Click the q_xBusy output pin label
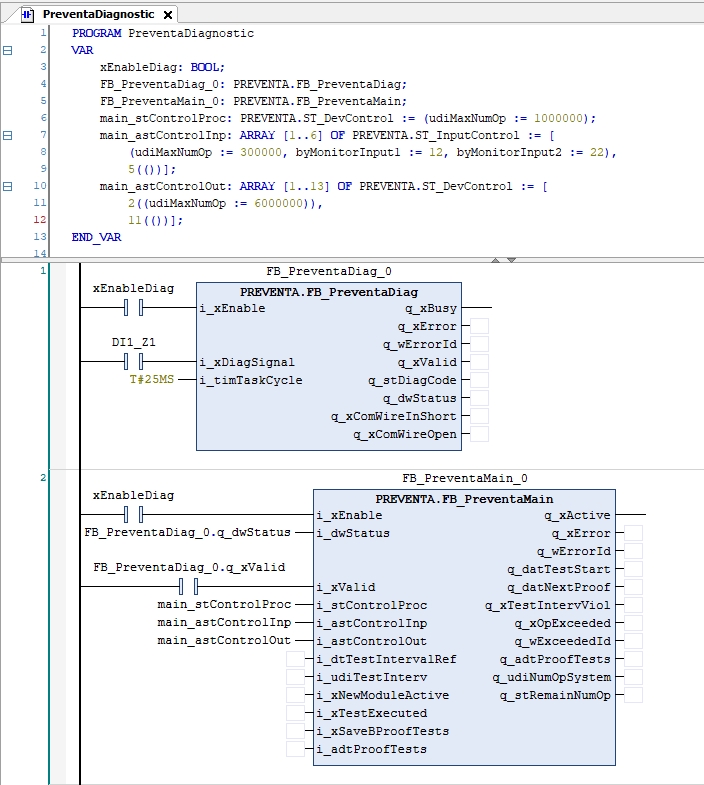704x785 pixels. coord(431,308)
